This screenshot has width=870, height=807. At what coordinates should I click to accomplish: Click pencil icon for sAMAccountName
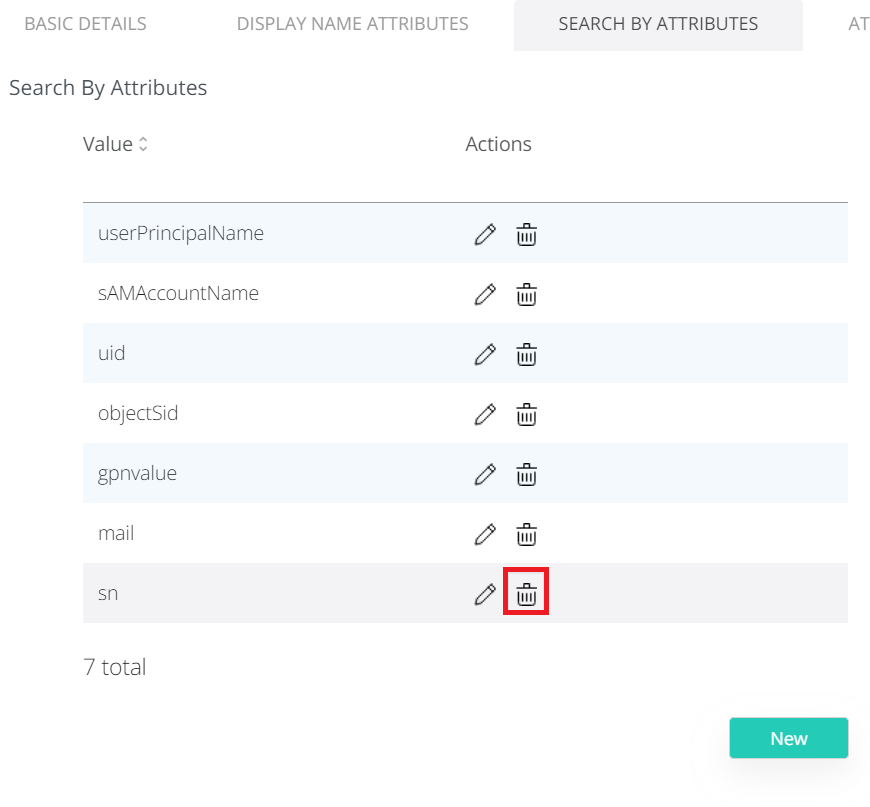(485, 295)
